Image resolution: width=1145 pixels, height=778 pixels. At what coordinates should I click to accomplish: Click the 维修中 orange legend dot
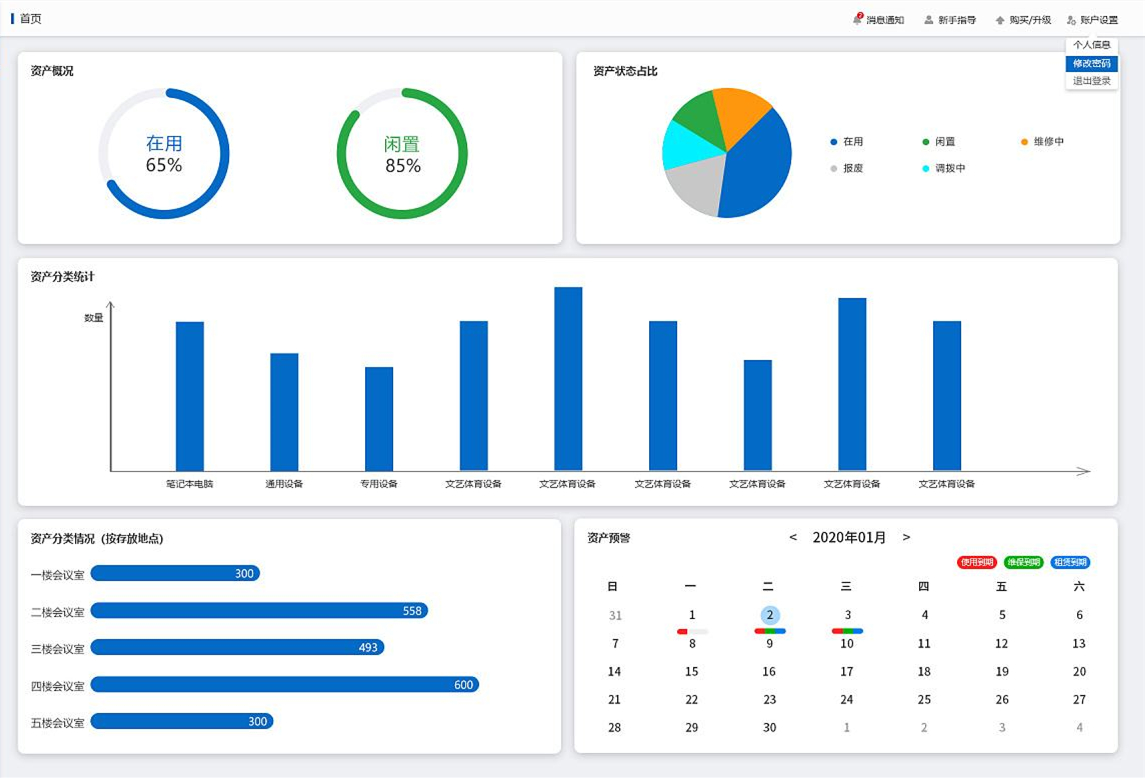tap(1024, 142)
